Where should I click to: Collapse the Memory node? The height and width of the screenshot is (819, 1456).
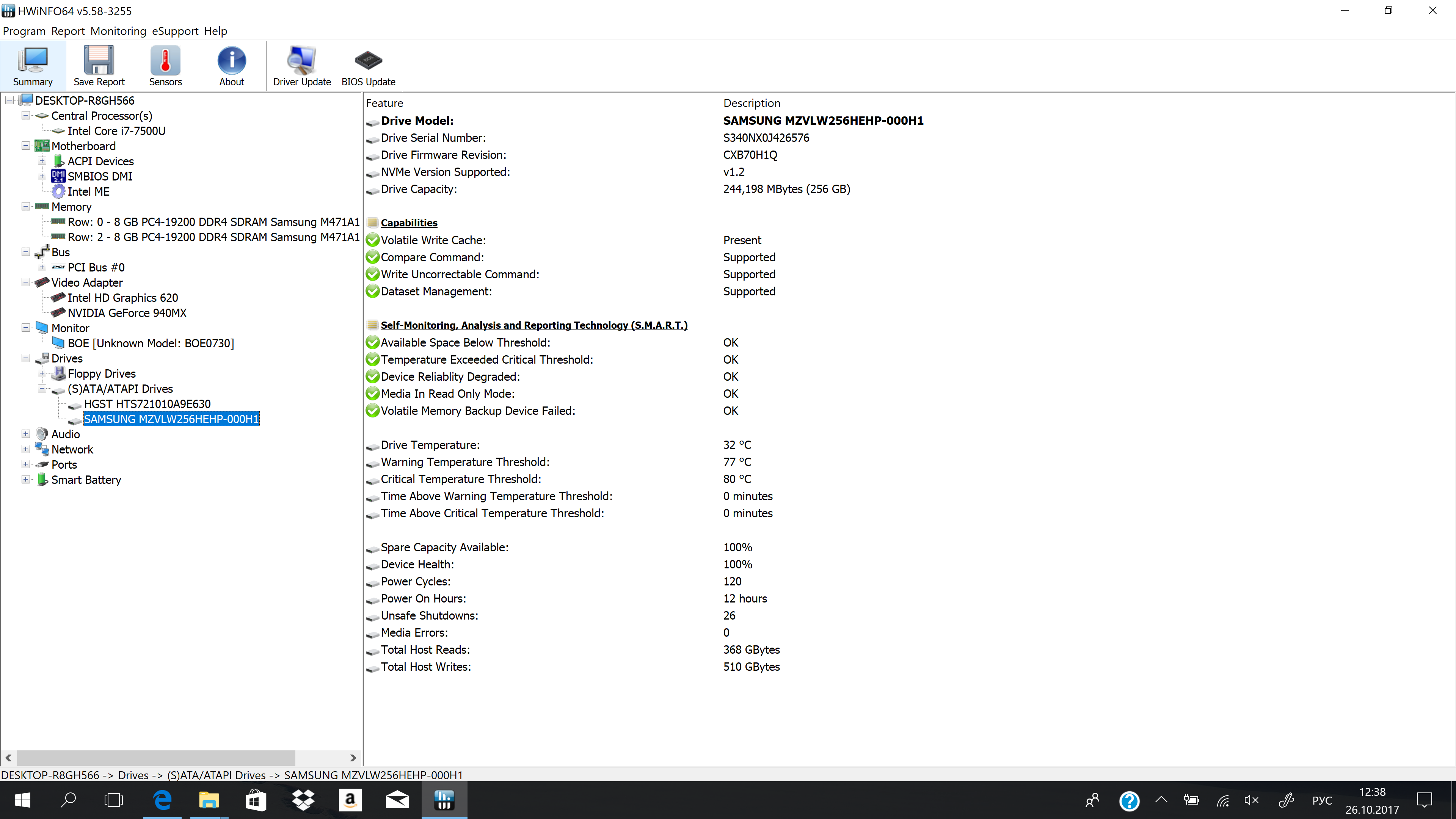click(x=25, y=206)
